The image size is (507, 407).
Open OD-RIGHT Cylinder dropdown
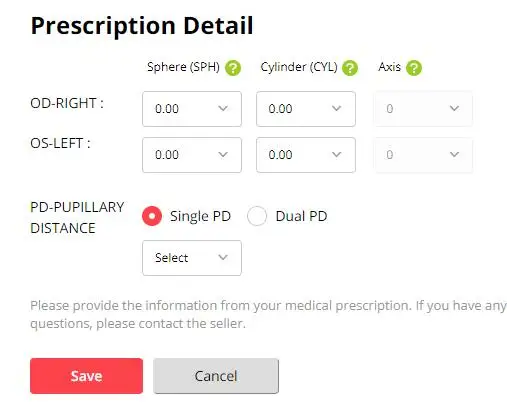(x=306, y=109)
